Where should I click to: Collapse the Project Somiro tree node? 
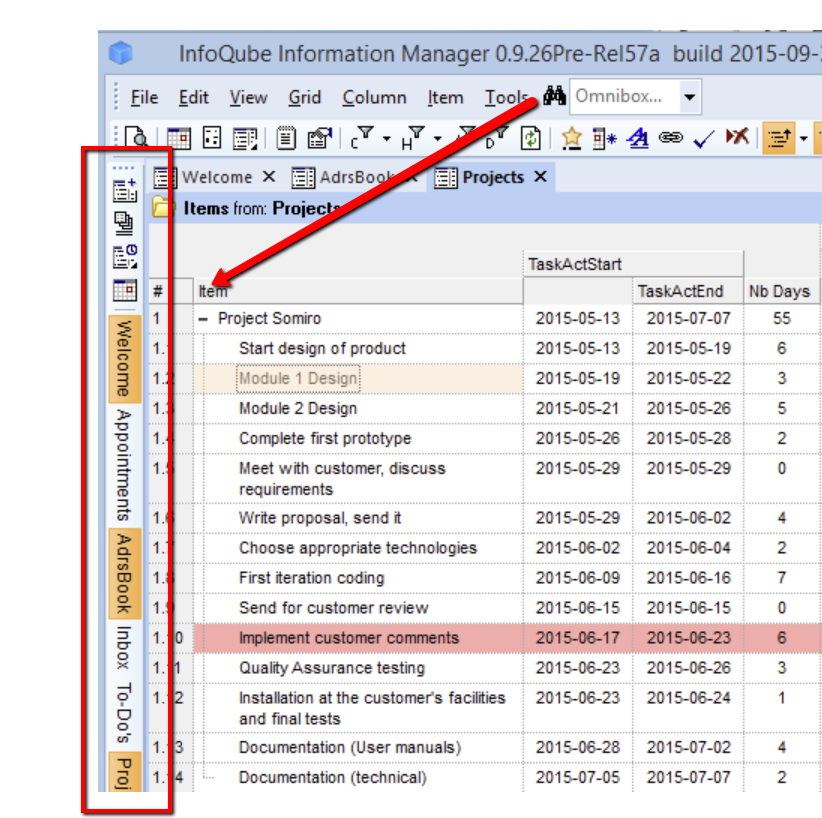203,318
